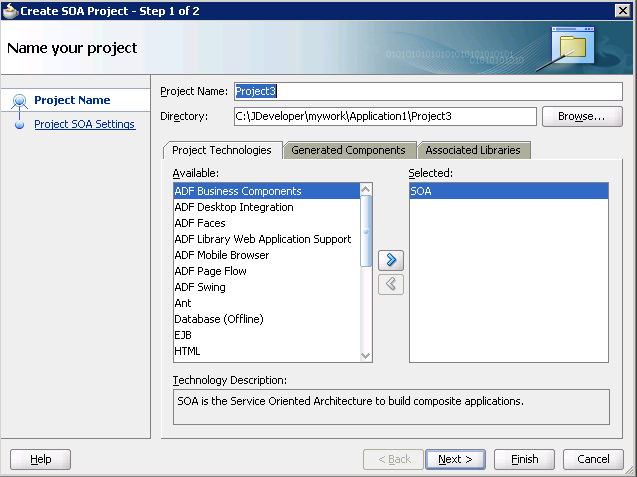Click the add-to-selected right arrow button
Viewport: 637px width, 477px height.
click(390, 260)
